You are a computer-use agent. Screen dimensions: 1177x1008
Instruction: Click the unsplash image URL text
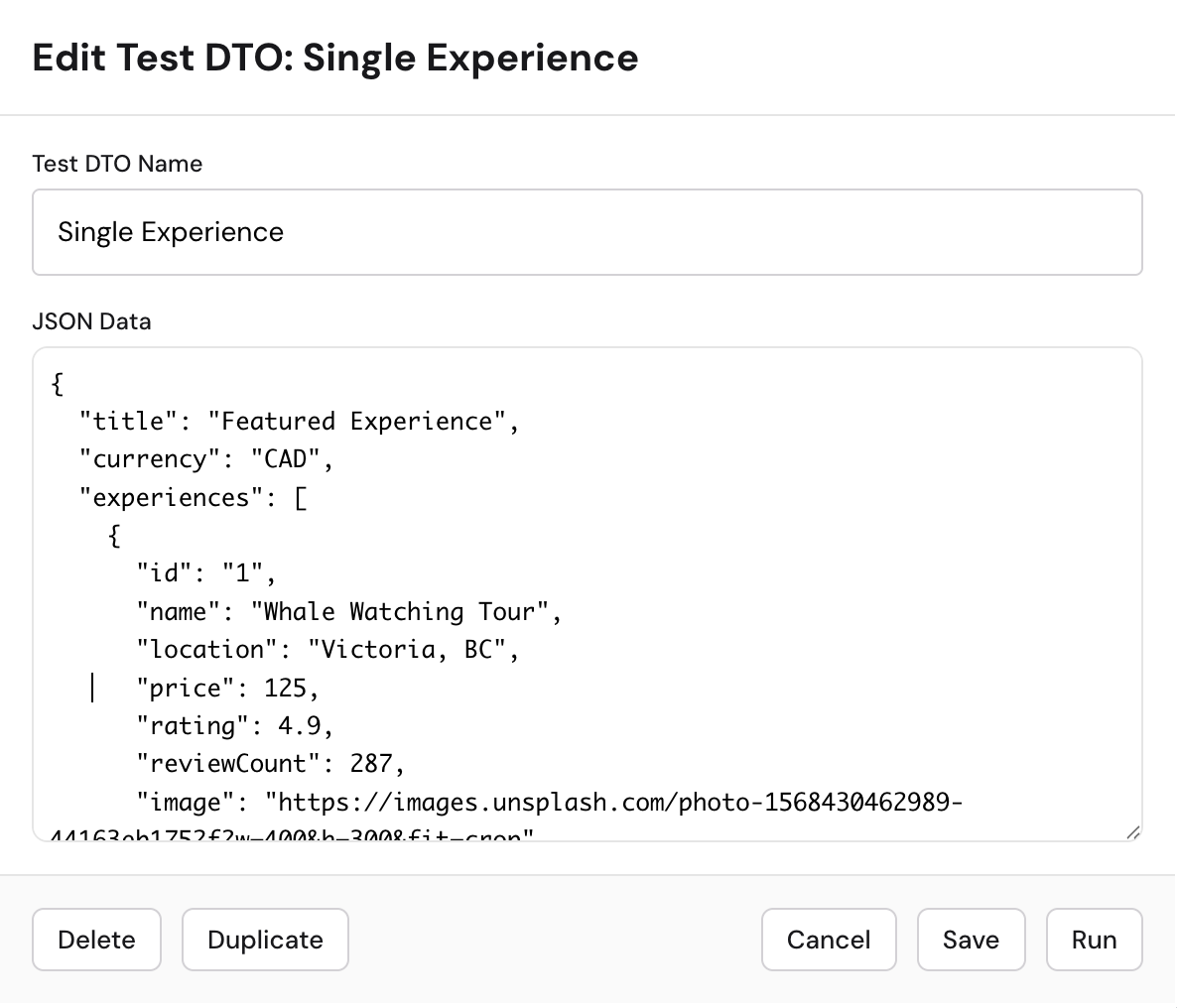[615, 802]
